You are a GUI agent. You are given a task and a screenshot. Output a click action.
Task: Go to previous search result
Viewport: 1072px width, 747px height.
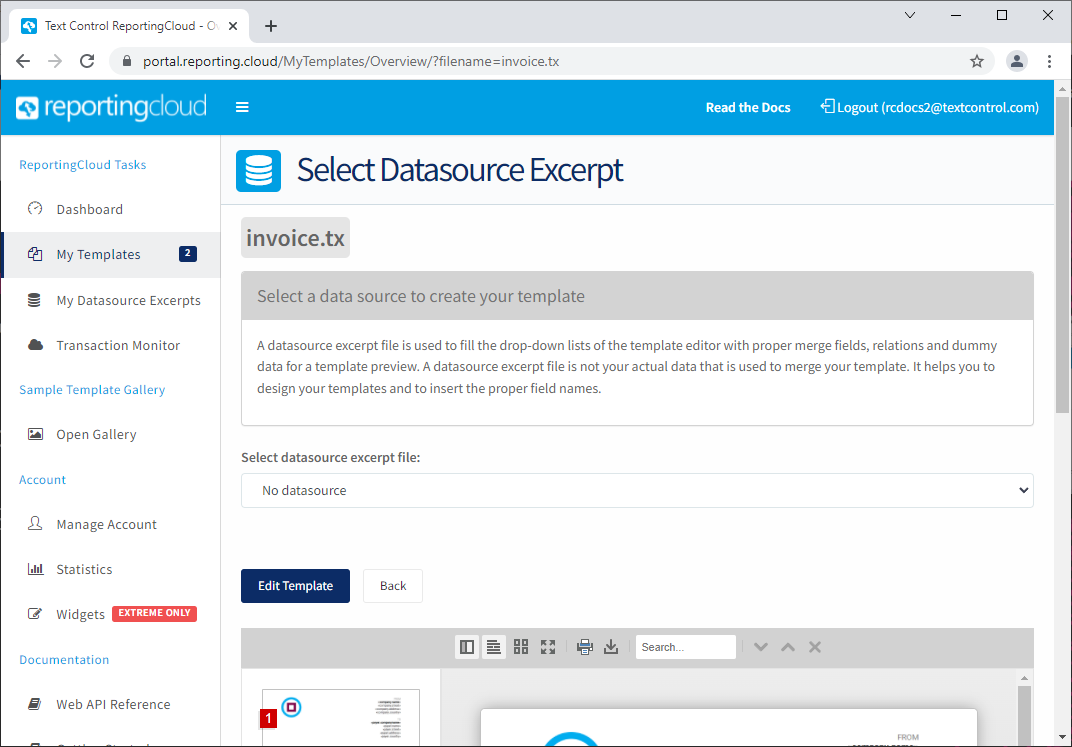788,647
